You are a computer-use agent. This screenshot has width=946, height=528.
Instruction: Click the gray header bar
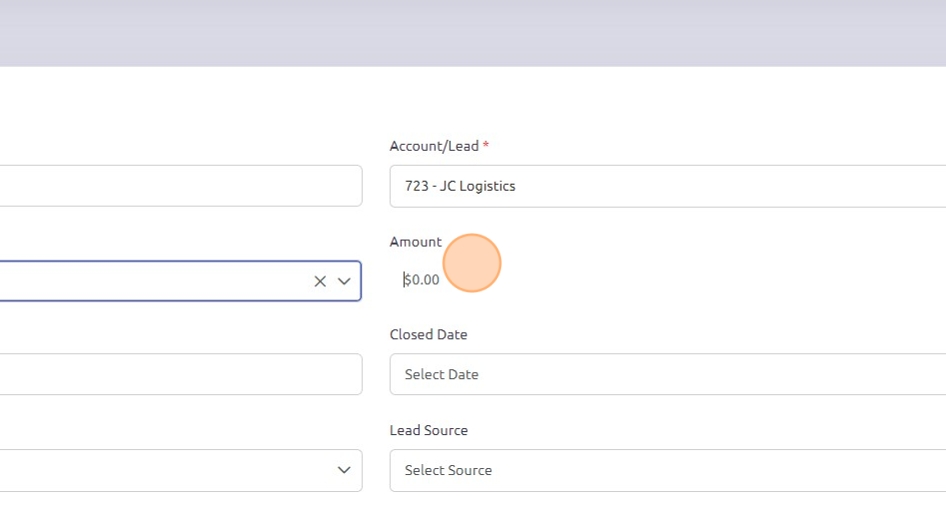[x=473, y=33]
